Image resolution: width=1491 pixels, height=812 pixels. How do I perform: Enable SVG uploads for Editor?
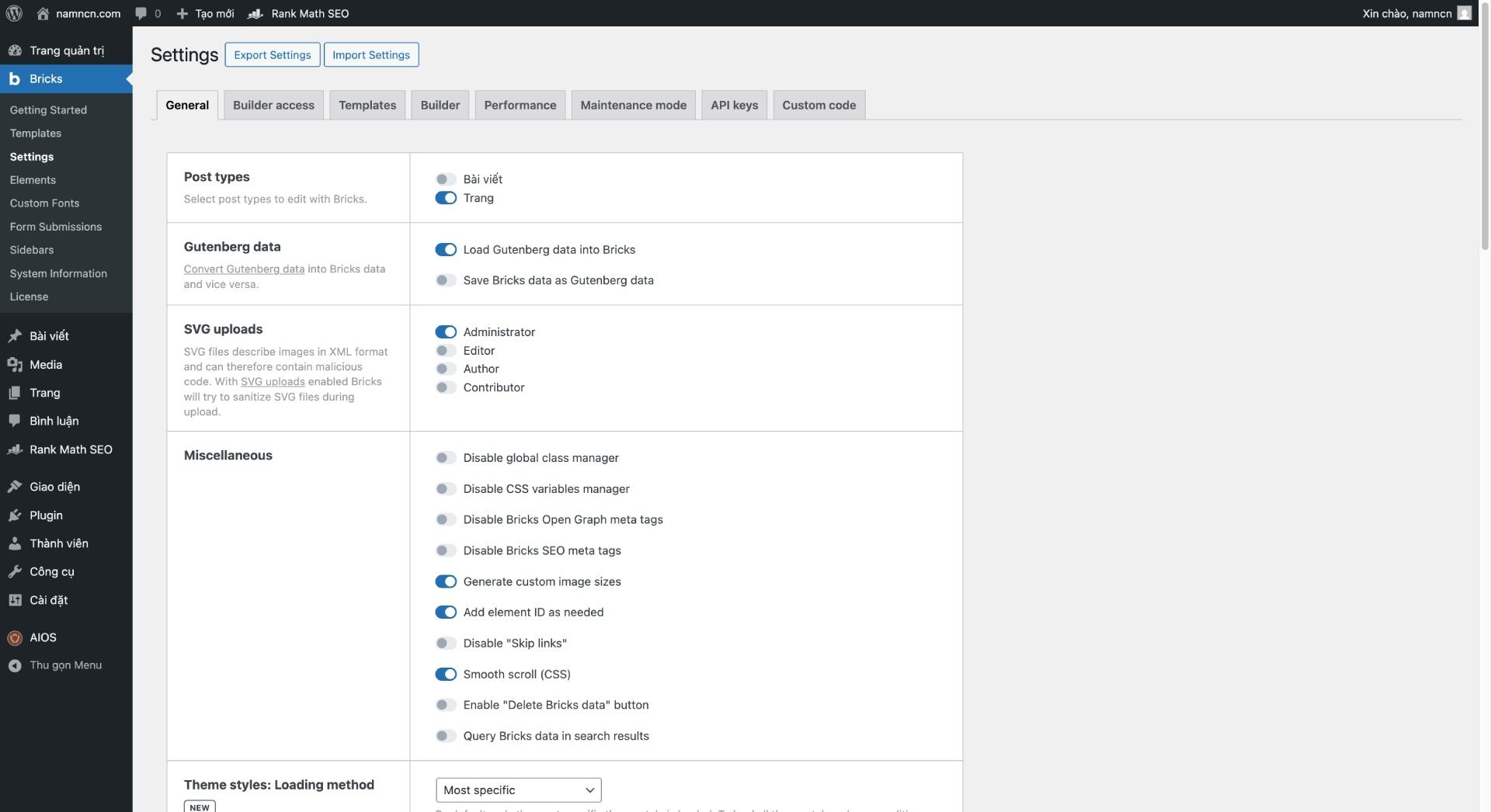[446, 350]
